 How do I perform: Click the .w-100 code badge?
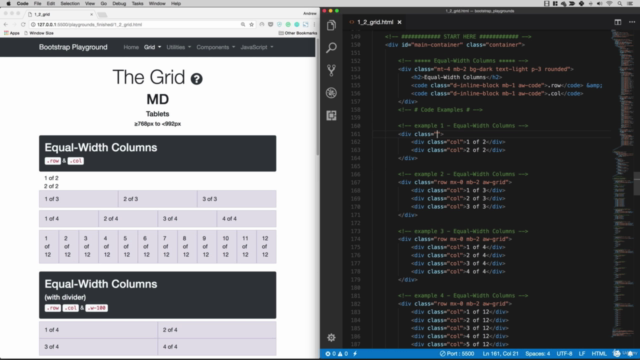pyautogui.click(x=97, y=308)
